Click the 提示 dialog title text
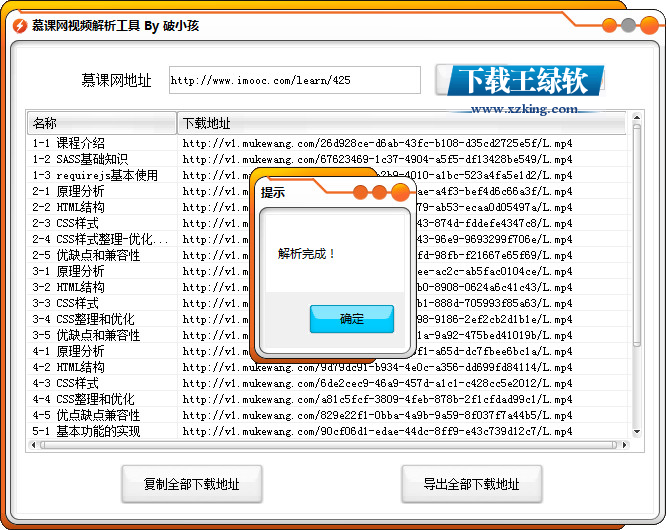 (272, 192)
